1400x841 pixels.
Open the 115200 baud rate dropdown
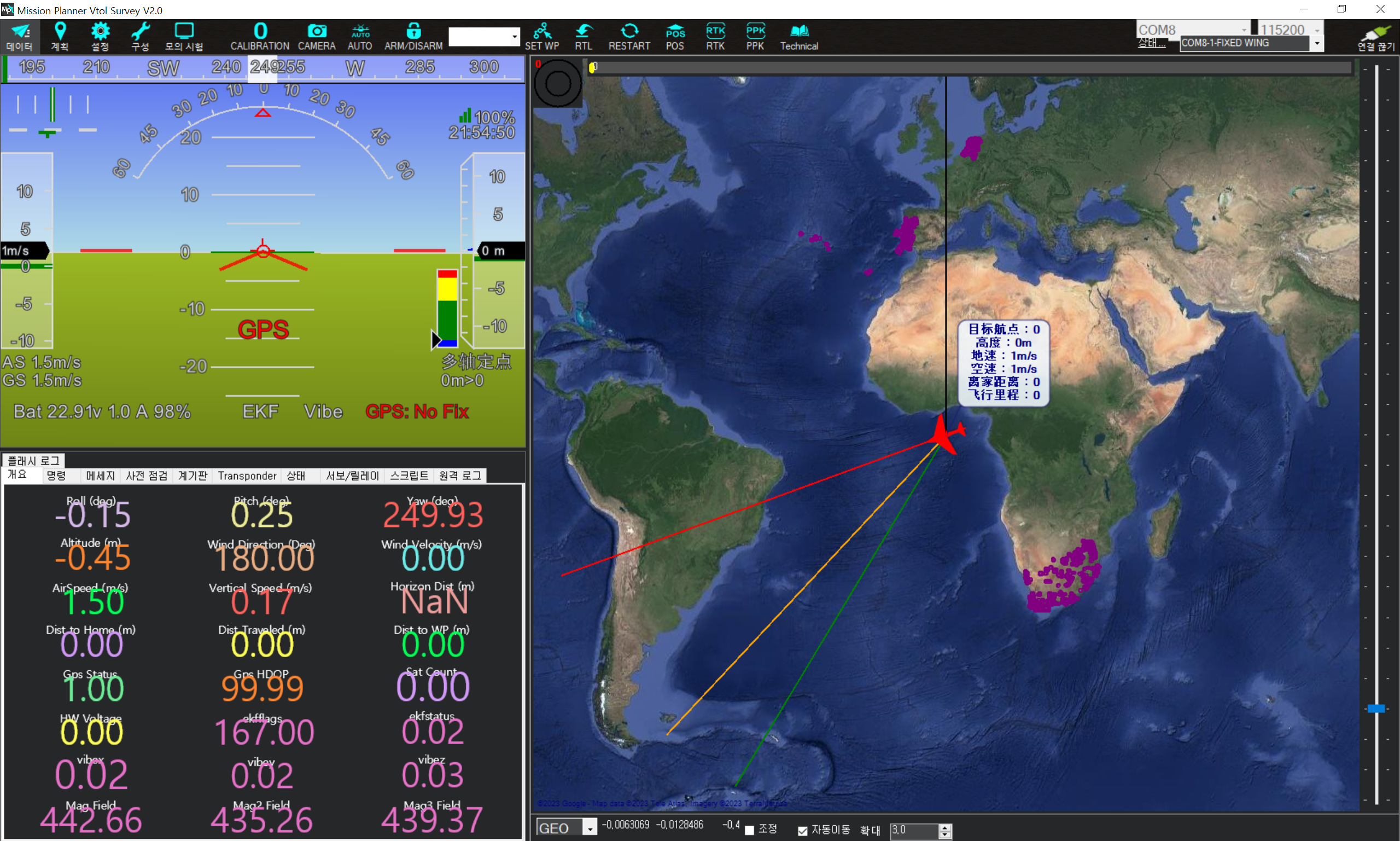point(1317,30)
